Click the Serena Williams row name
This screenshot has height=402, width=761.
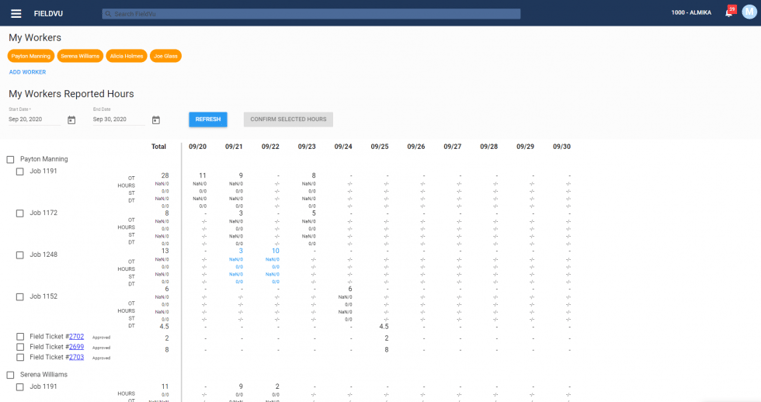click(44, 375)
